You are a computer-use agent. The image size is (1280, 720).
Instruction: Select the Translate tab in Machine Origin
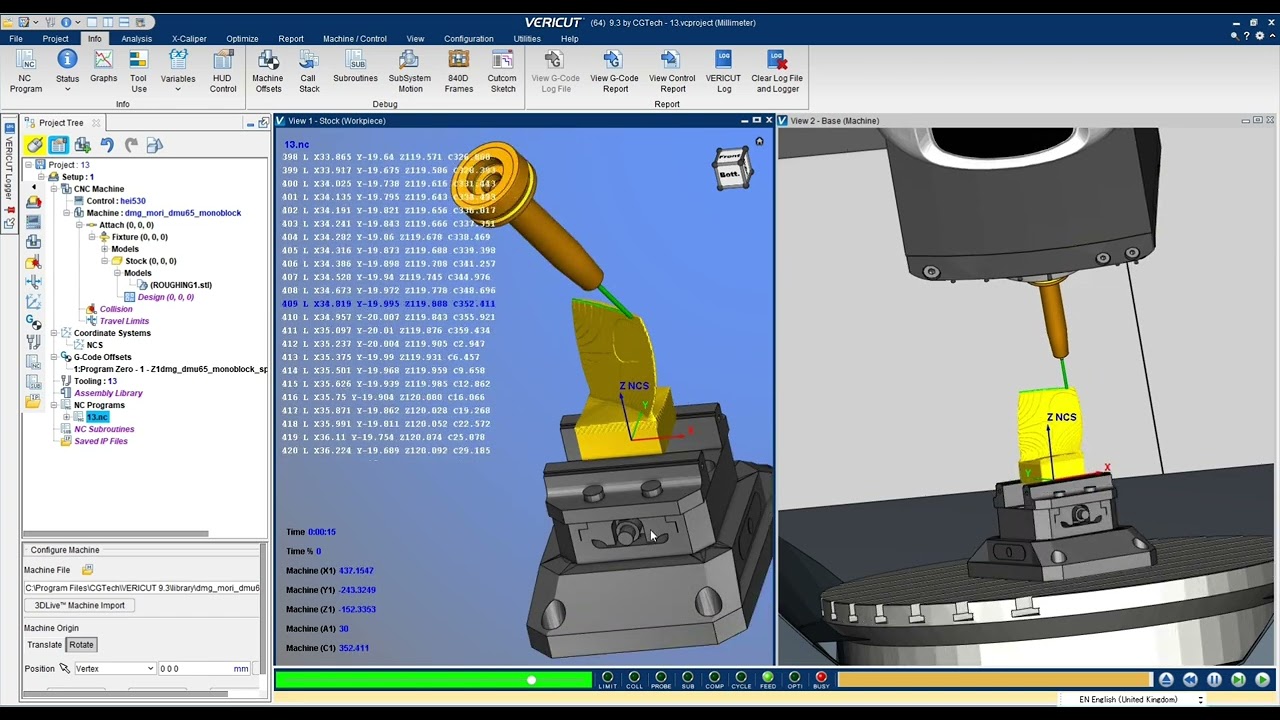44,645
